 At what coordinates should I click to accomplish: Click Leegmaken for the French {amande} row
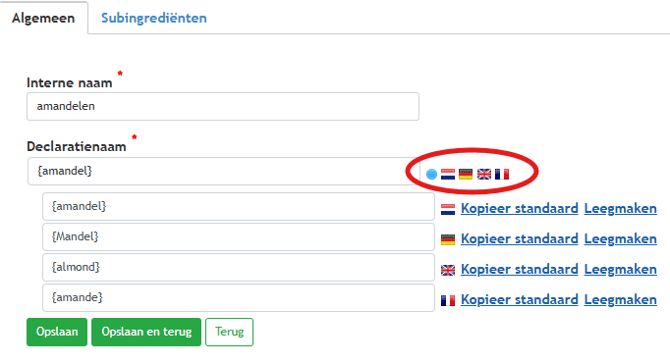click(x=620, y=300)
